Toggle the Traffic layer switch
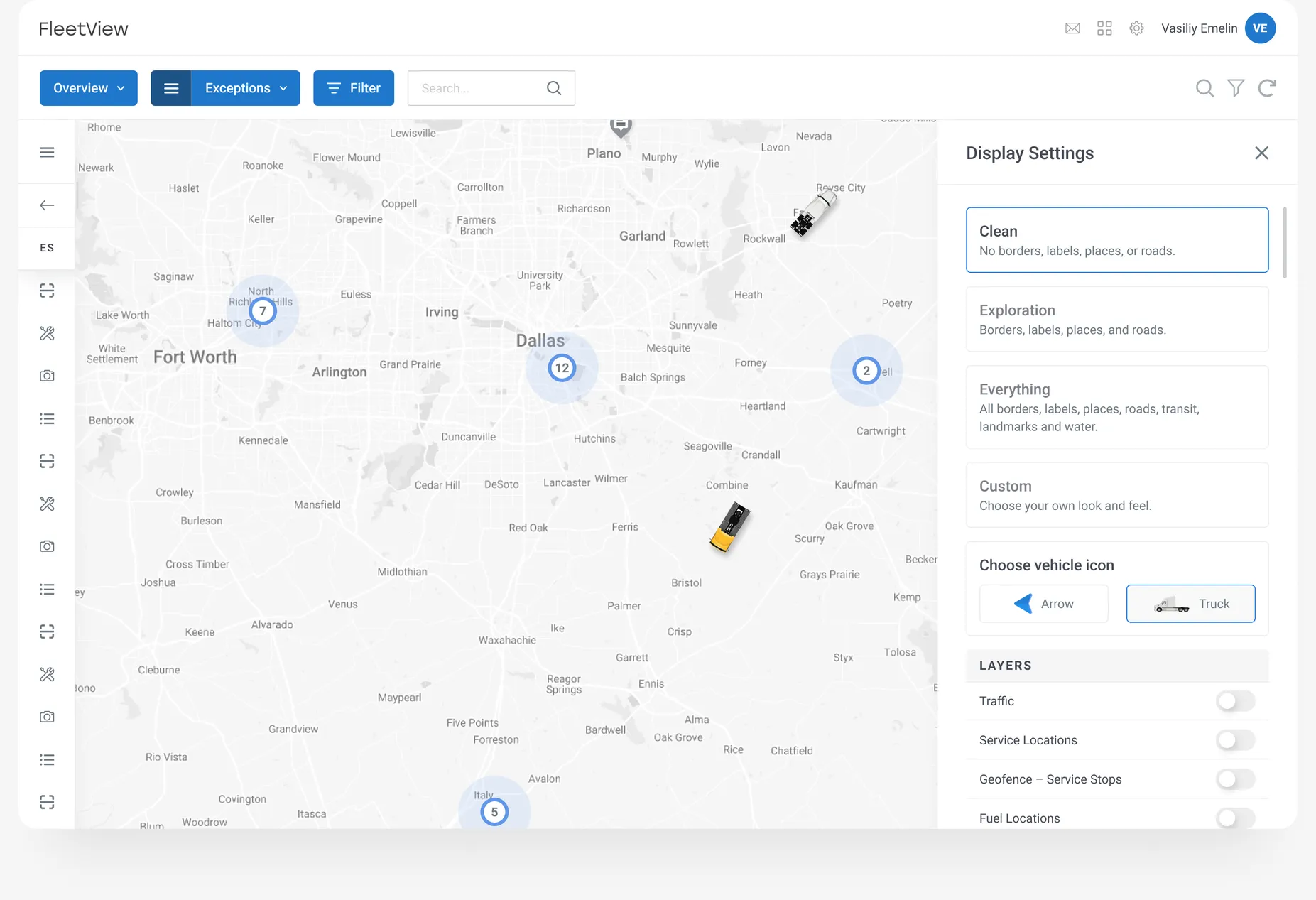Screen dimensions: 1316x900 [x=1235, y=701]
